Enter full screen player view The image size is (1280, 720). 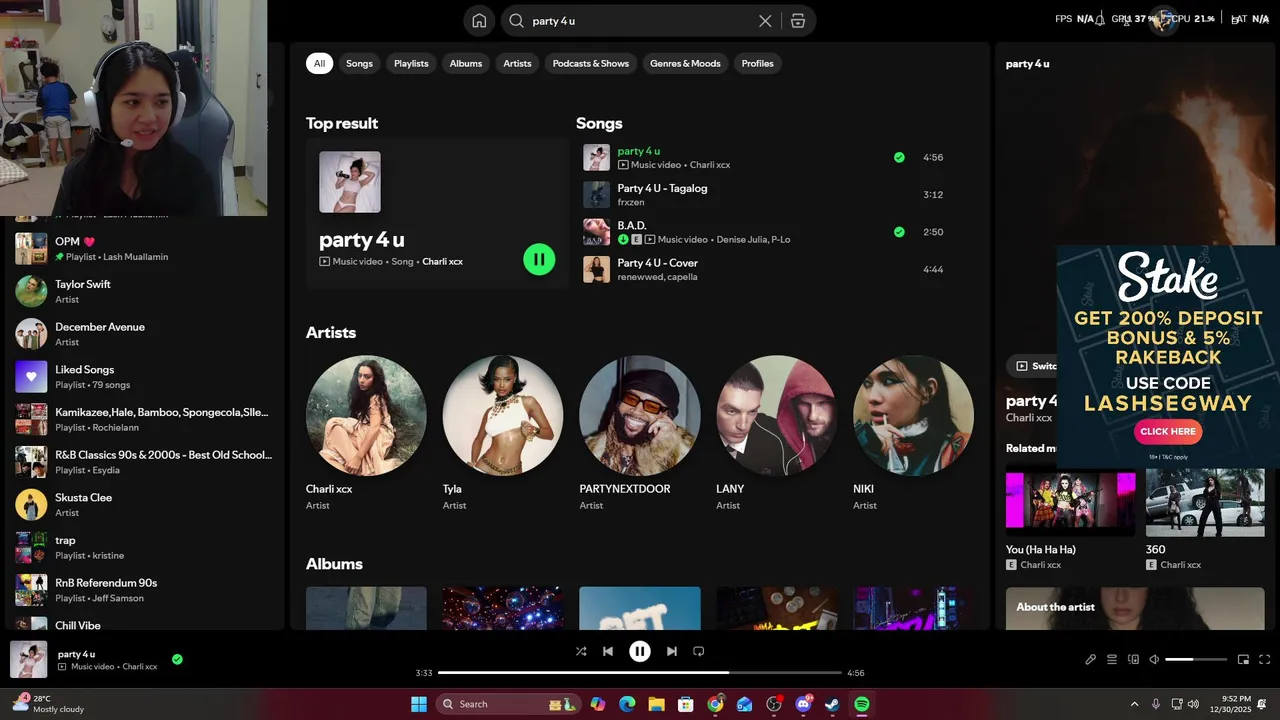(x=1264, y=659)
